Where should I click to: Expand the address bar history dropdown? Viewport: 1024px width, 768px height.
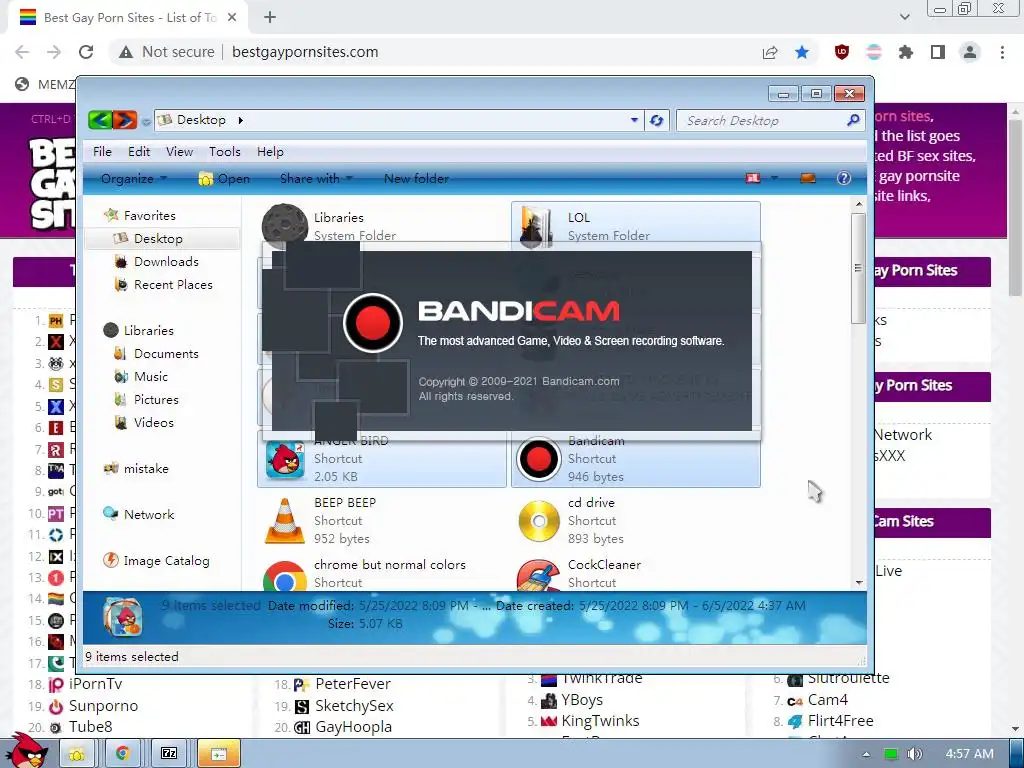coord(634,120)
